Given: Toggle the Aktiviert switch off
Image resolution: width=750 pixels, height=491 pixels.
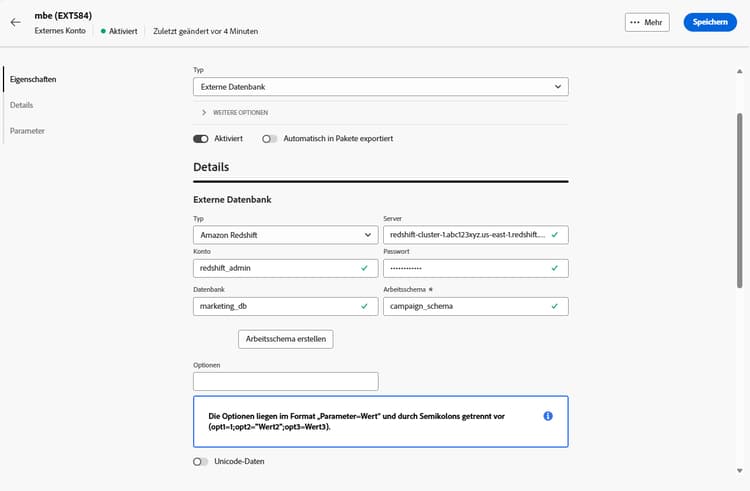Looking at the screenshot, I should click(200, 139).
